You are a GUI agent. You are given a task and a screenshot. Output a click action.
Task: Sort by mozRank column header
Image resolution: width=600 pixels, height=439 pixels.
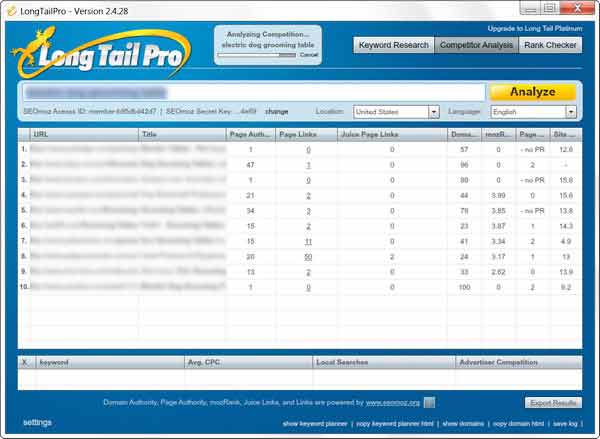coord(498,134)
